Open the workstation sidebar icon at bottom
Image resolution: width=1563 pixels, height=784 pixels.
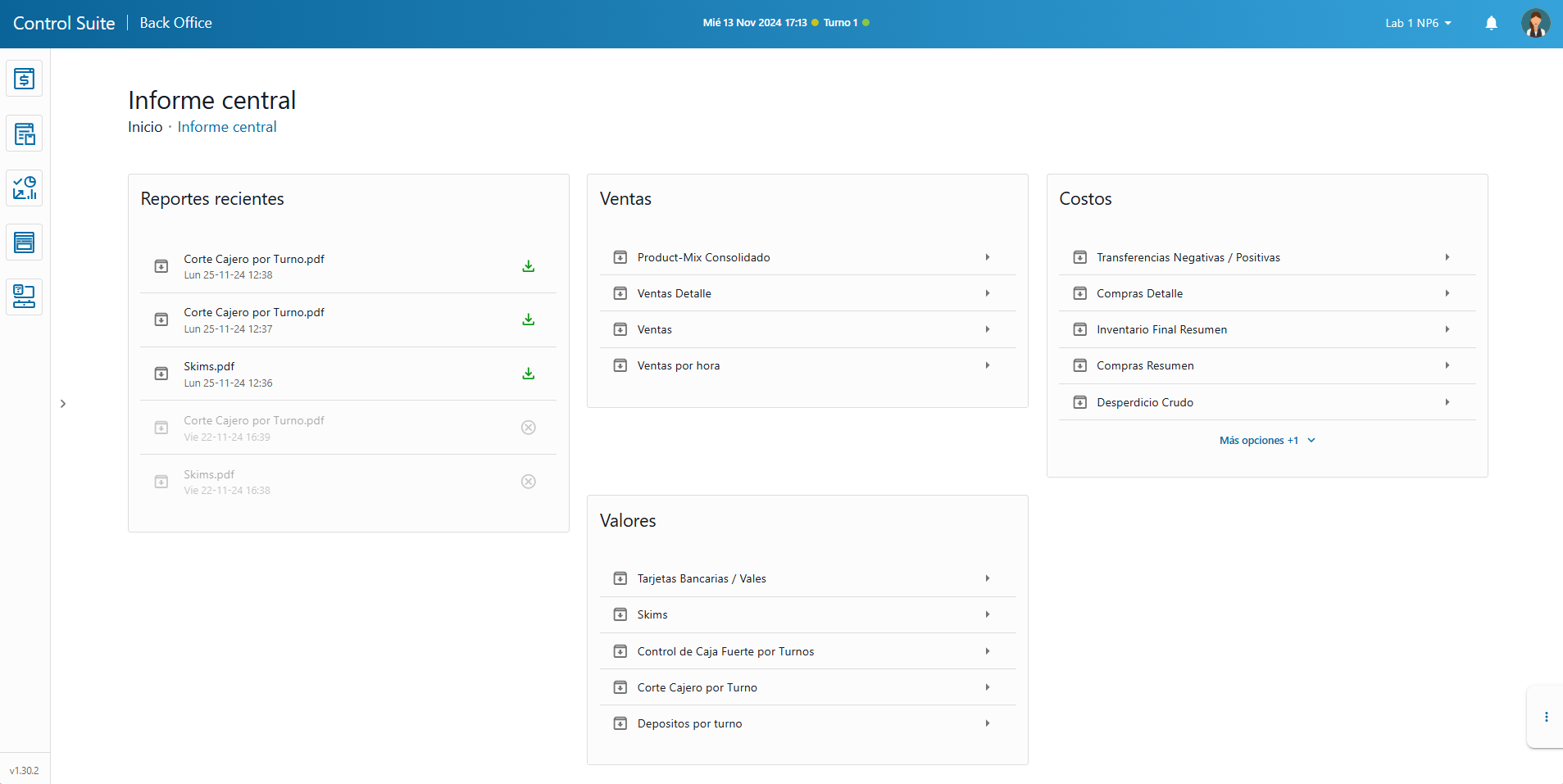[x=24, y=297]
